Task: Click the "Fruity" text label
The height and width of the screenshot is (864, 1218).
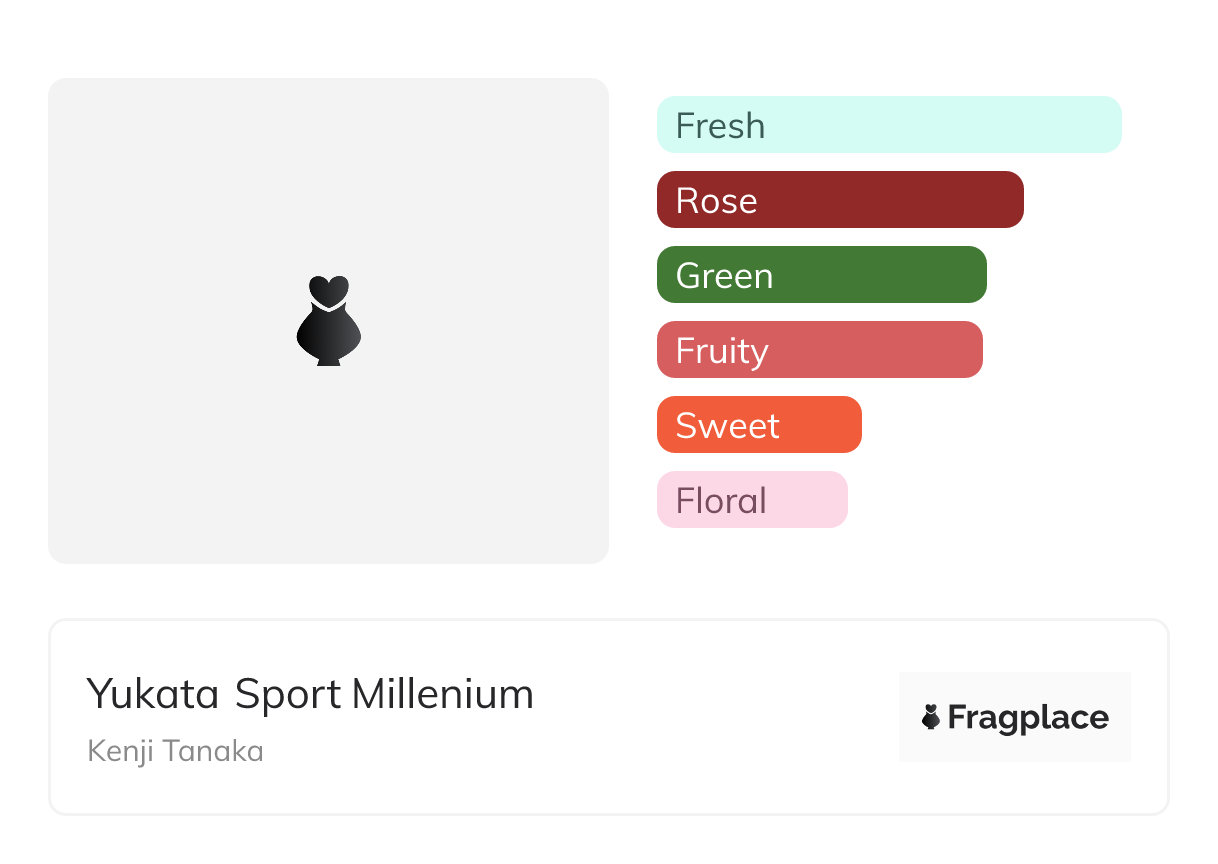Action: click(722, 351)
